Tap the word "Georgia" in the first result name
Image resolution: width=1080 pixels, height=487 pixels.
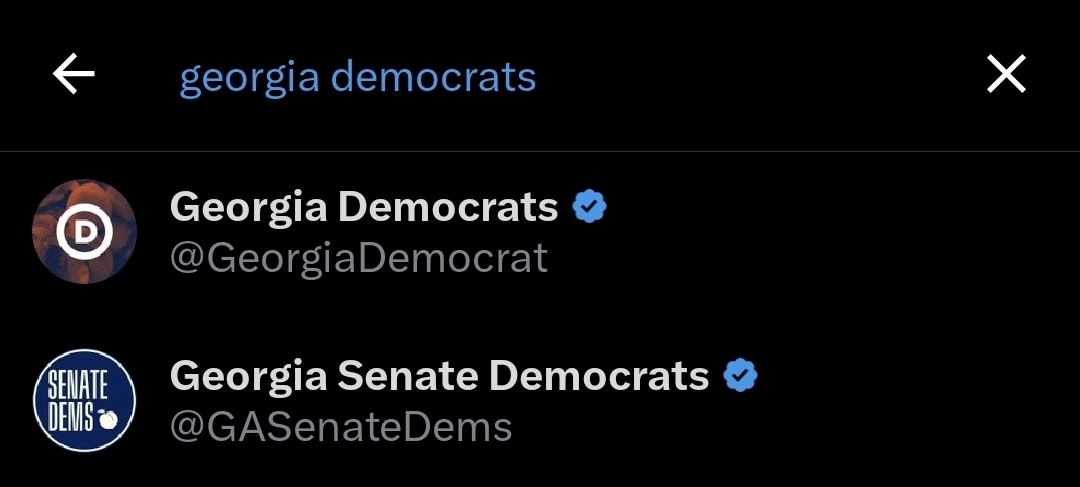248,207
